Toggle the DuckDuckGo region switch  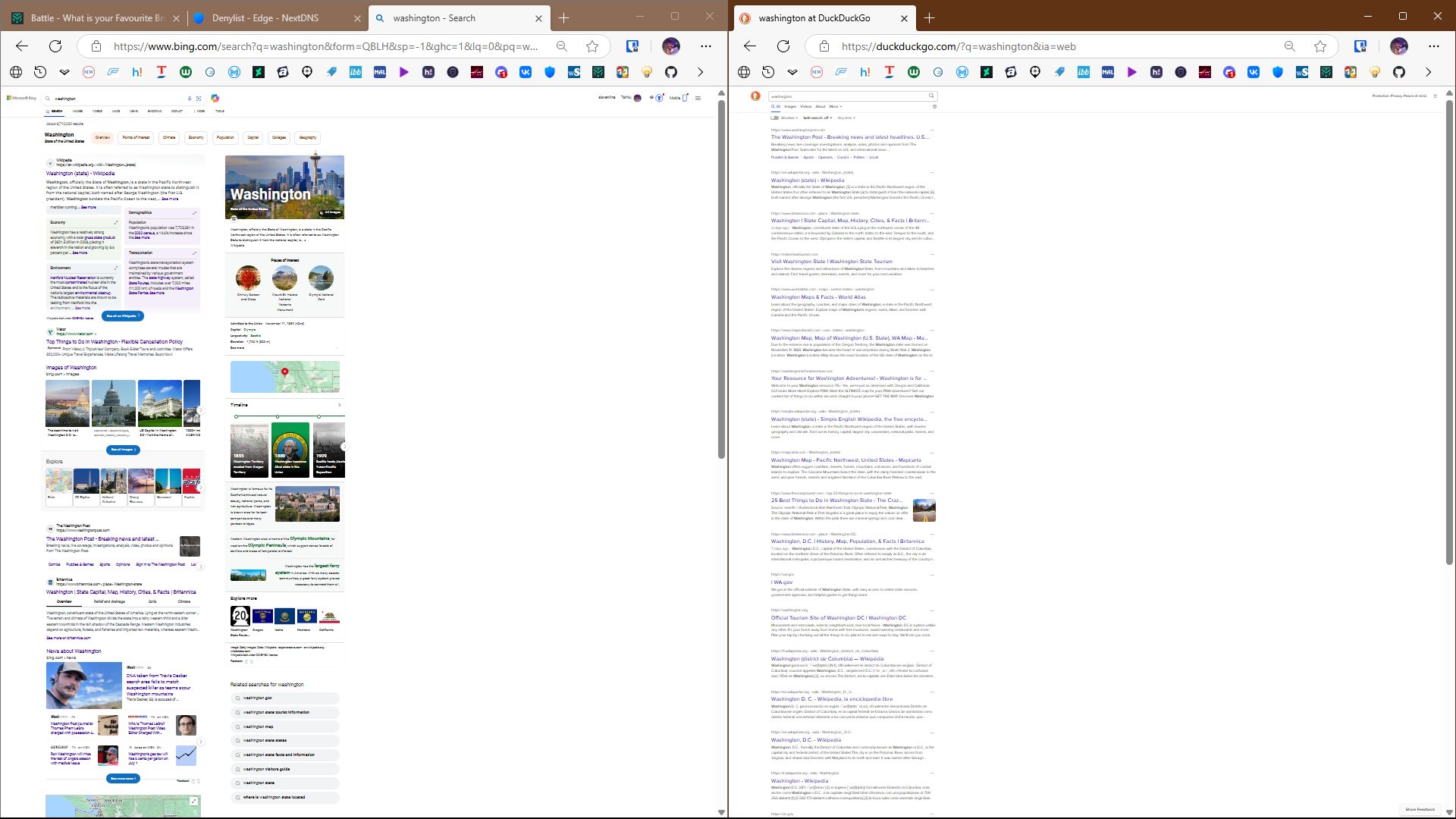tap(775, 118)
